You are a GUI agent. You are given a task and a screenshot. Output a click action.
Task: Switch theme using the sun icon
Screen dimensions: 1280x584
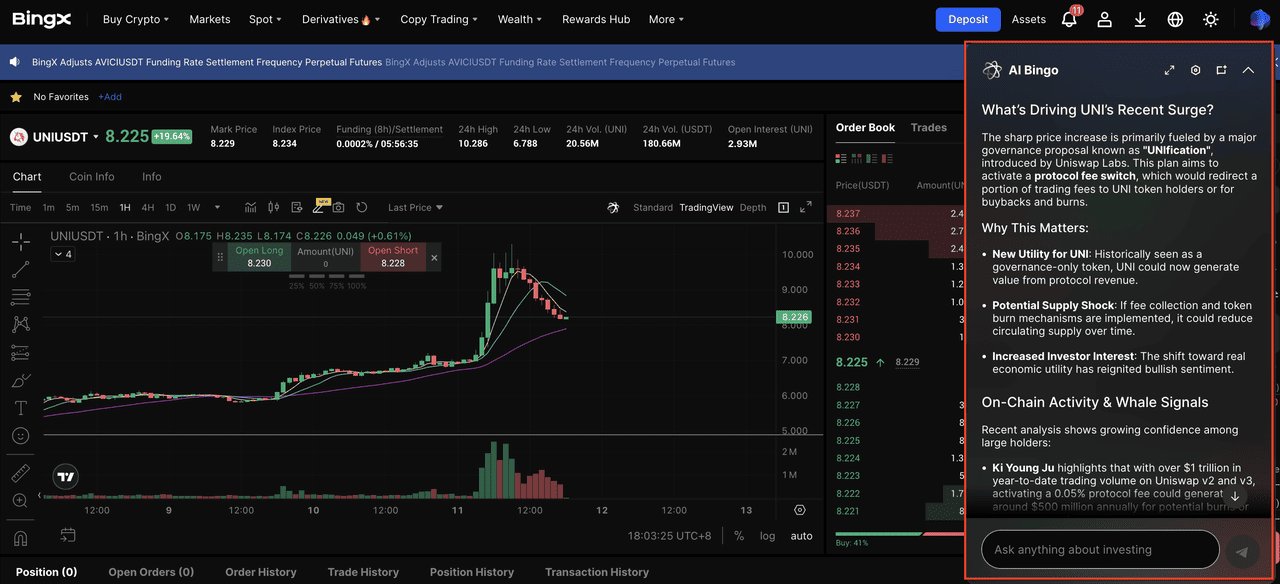coord(1211,19)
